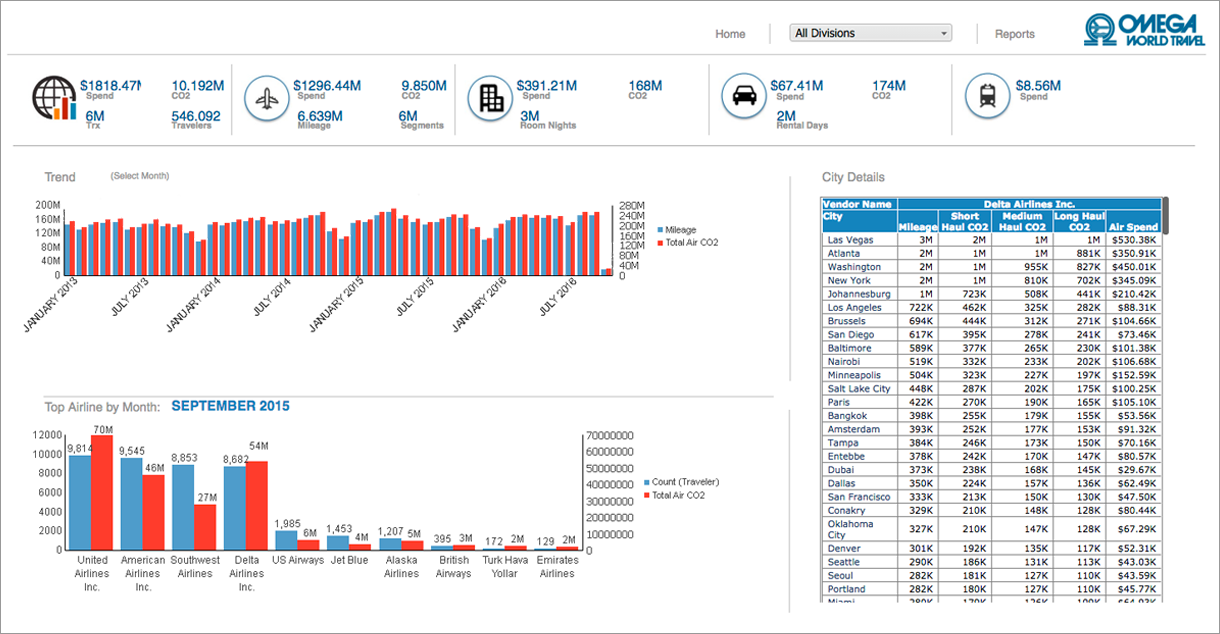Click red Total Air CO2 swatch in Trend legend

660,243
